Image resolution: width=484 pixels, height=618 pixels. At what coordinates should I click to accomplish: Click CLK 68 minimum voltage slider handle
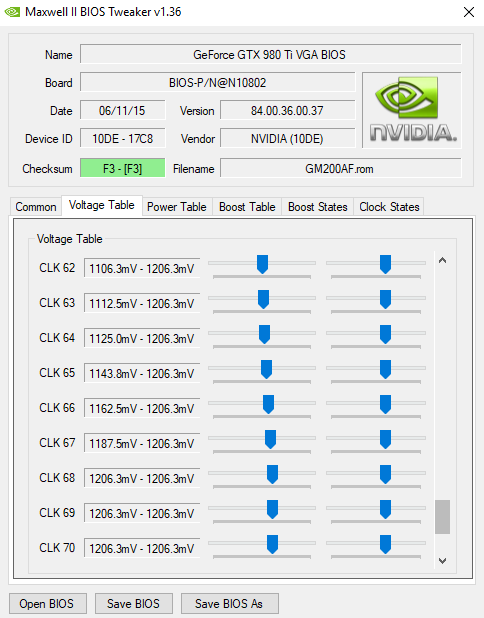coord(272,474)
